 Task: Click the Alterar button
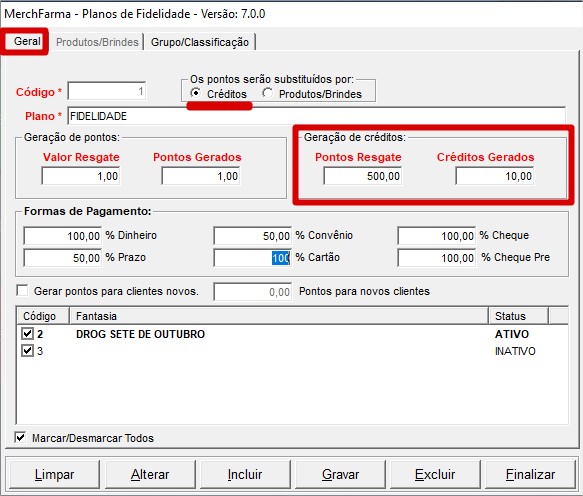coord(150,474)
